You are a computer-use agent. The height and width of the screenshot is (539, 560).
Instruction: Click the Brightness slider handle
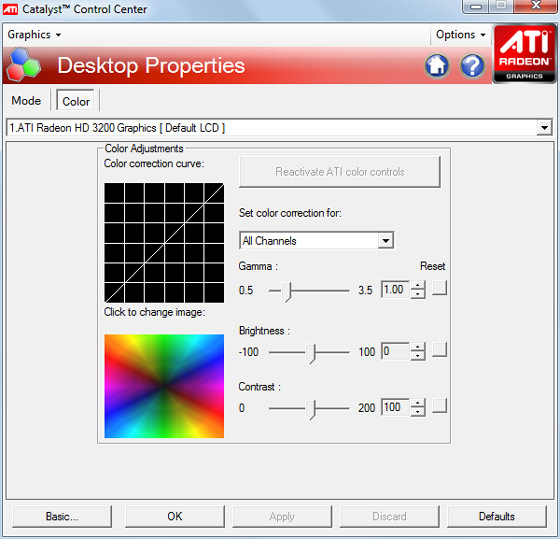[312, 354]
